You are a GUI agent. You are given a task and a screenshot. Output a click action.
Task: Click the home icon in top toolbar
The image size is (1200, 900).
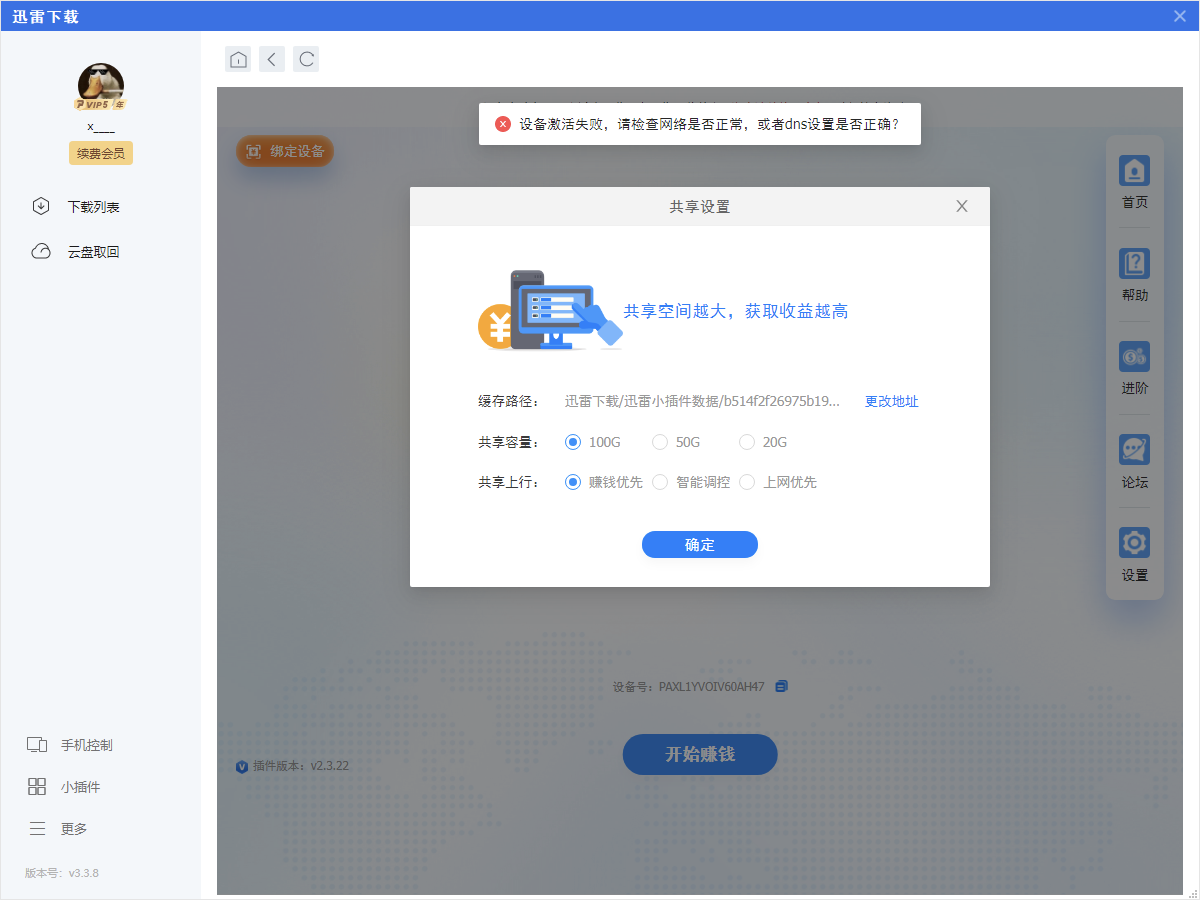click(x=238, y=59)
